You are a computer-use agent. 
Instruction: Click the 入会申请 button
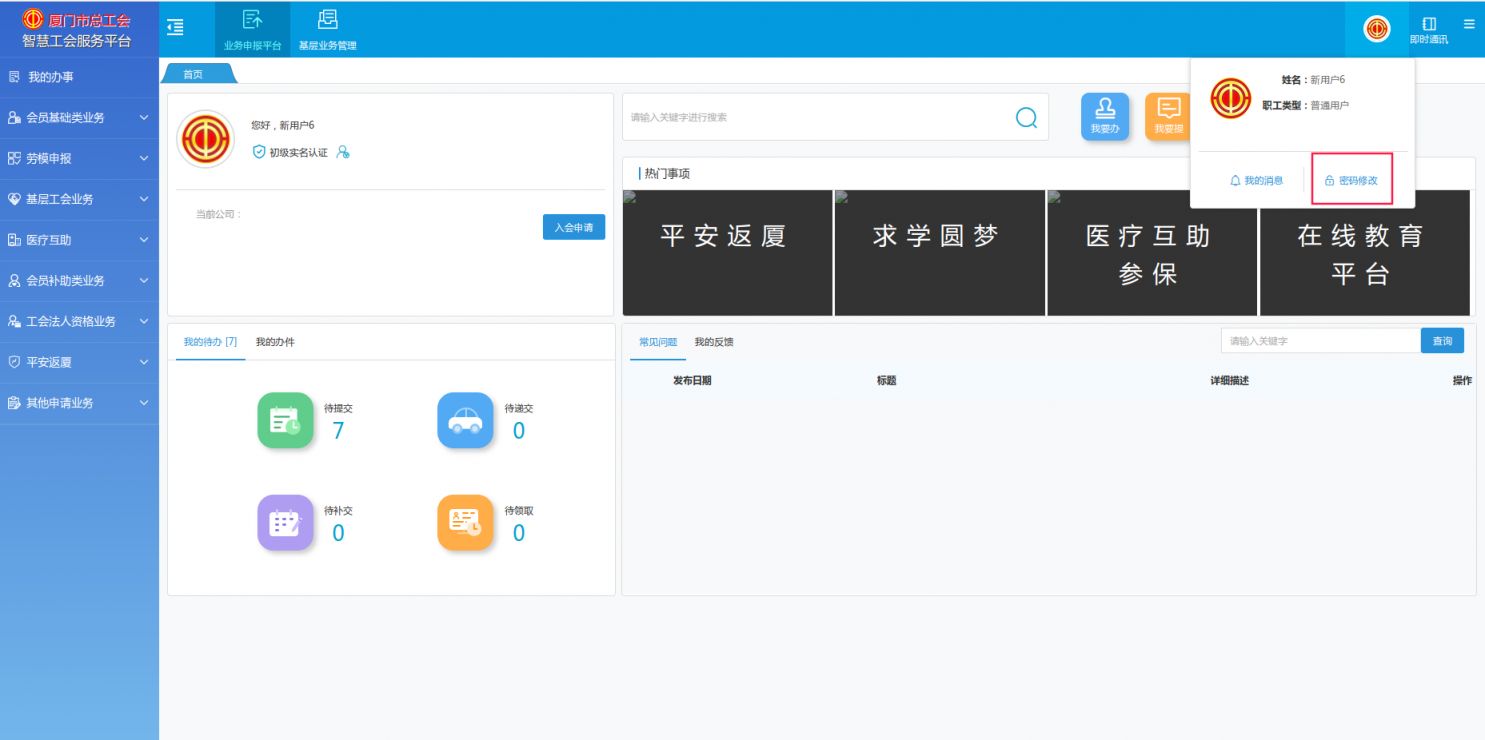(574, 227)
